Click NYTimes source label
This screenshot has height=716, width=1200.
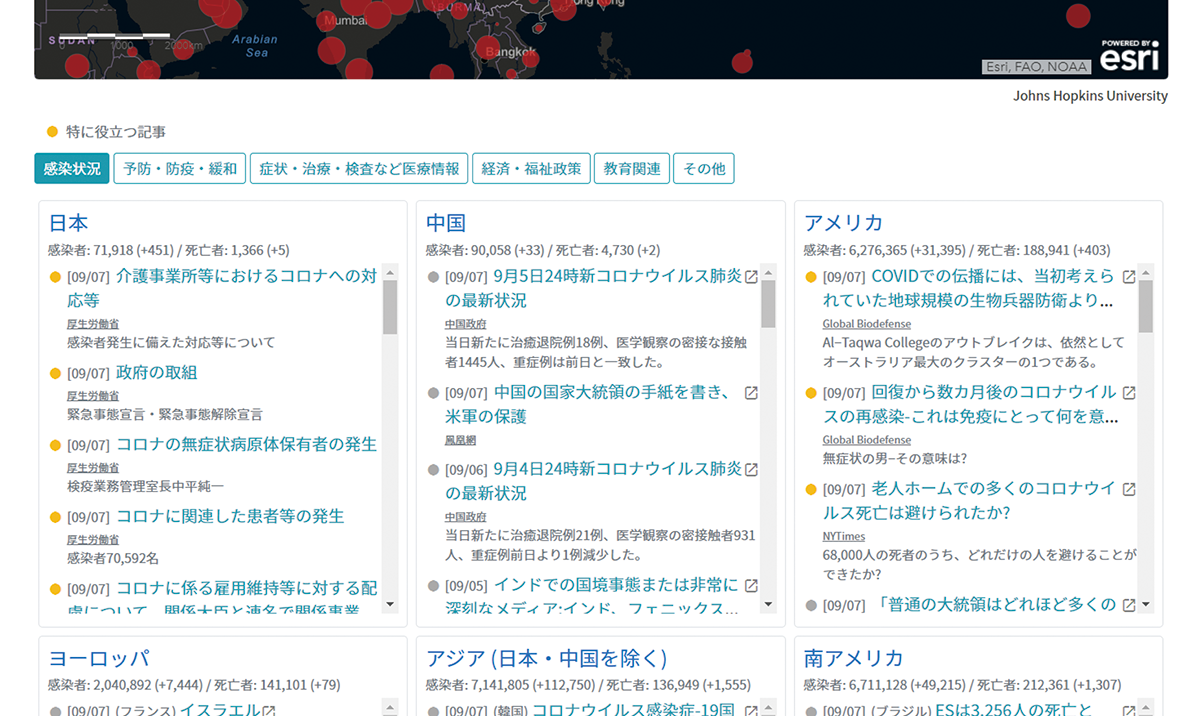click(844, 536)
